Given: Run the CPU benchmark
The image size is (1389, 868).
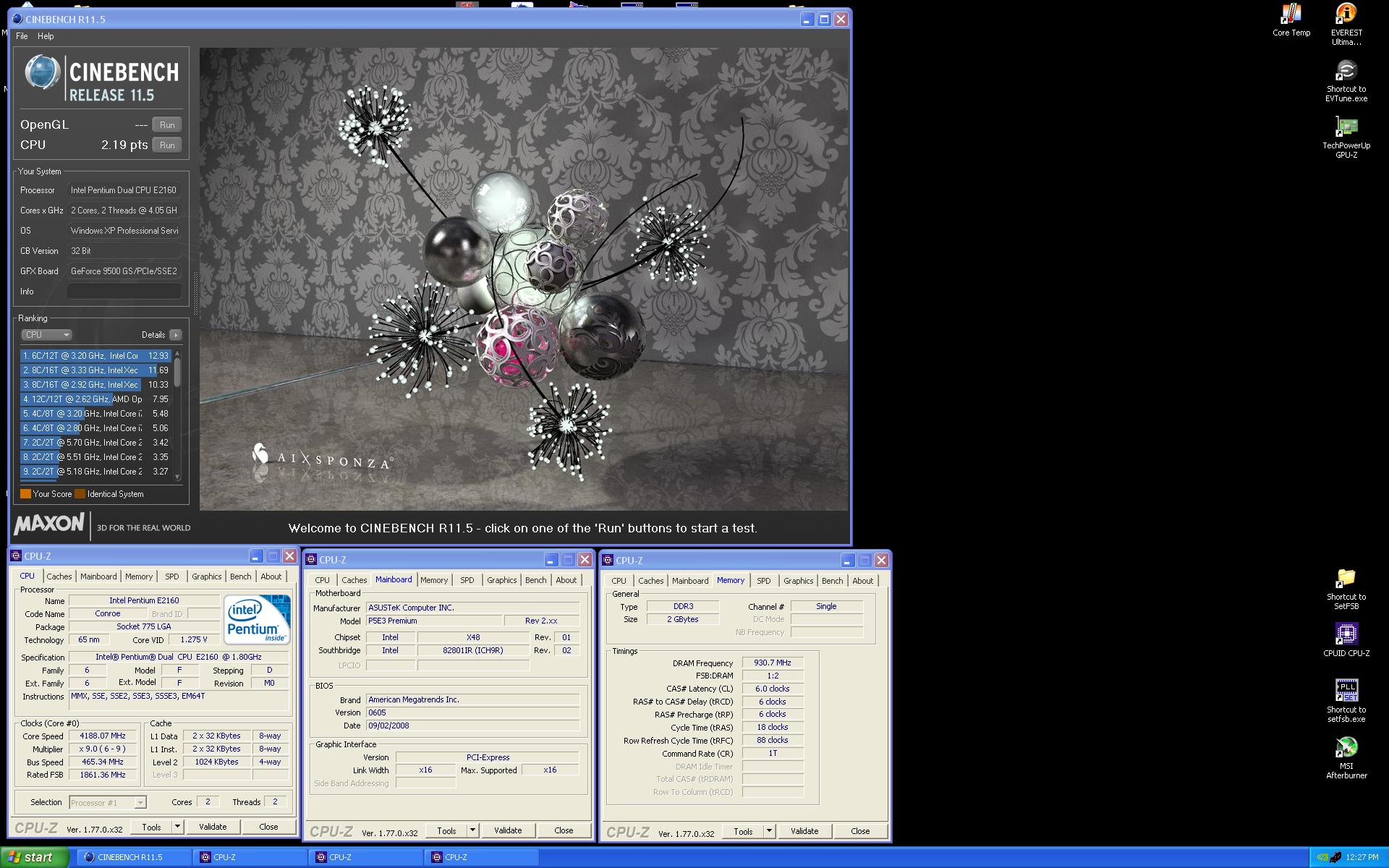Looking at the screenshot, I should tap(167, 145).
